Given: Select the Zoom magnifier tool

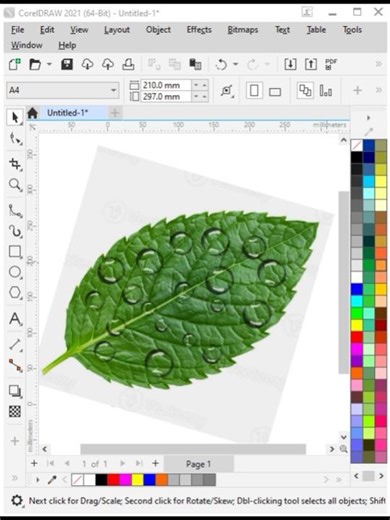Looking at the screenshot, I should (15, 184).
